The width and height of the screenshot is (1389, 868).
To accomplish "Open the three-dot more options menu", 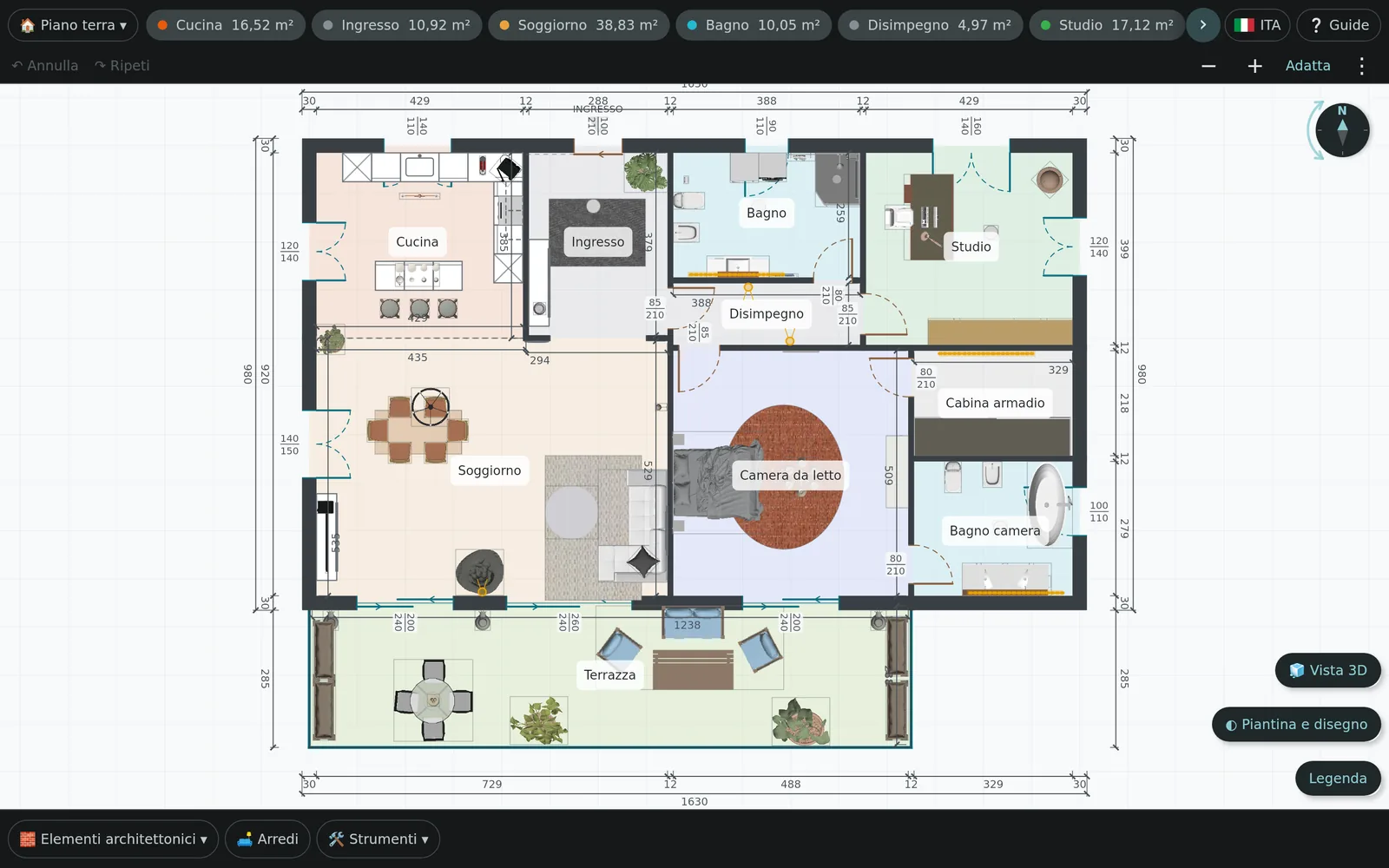I will [1361, 66].
